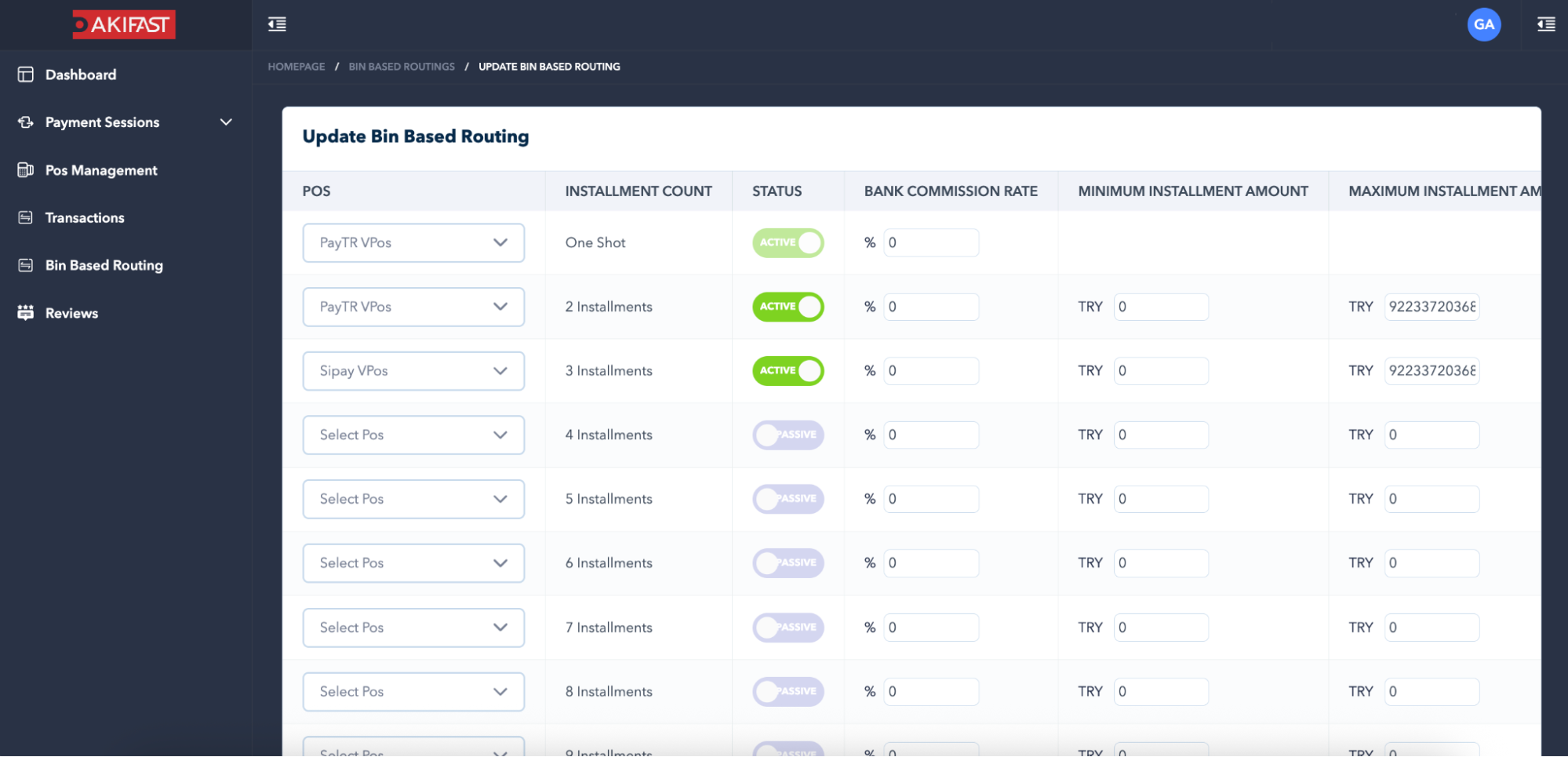Open Select Pos dropdown for 5 Installments
This screenshot has width=1568, height=757.
point(413,499)
